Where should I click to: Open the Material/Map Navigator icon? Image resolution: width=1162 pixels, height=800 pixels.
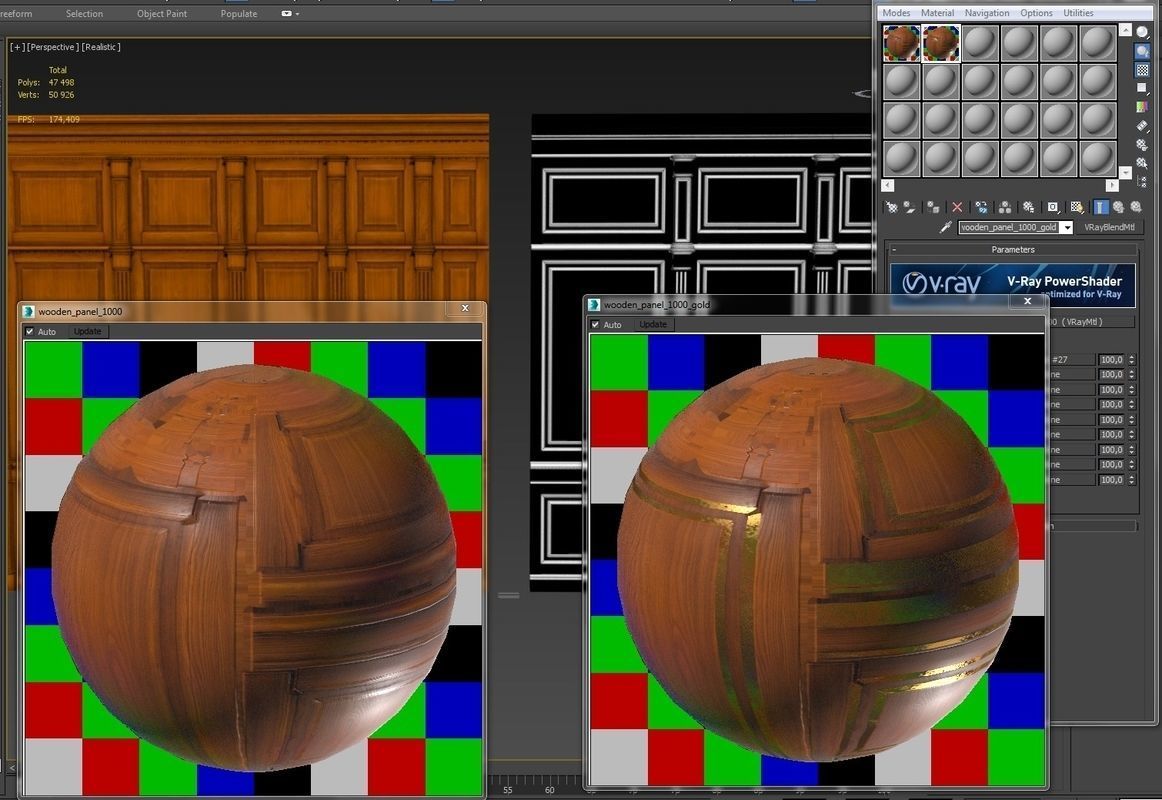click(x=1142, y=181)
